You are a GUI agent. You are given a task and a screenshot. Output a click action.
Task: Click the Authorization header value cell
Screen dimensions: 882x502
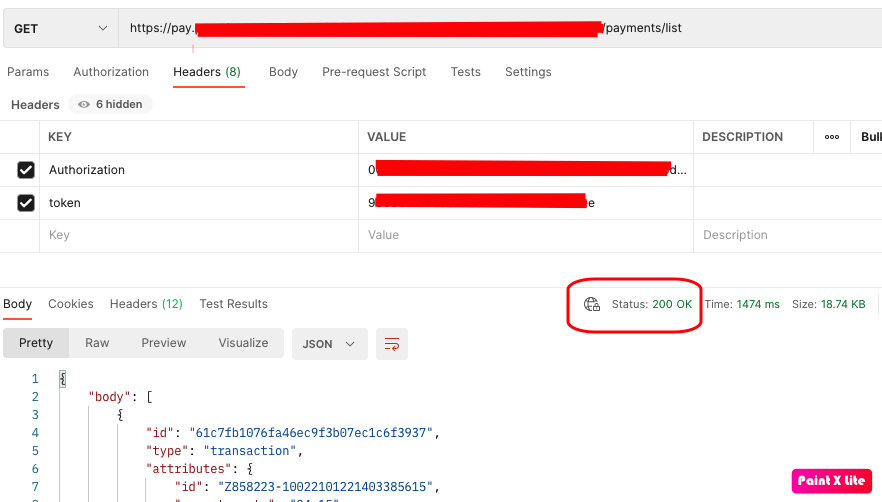tap(526, 170)
